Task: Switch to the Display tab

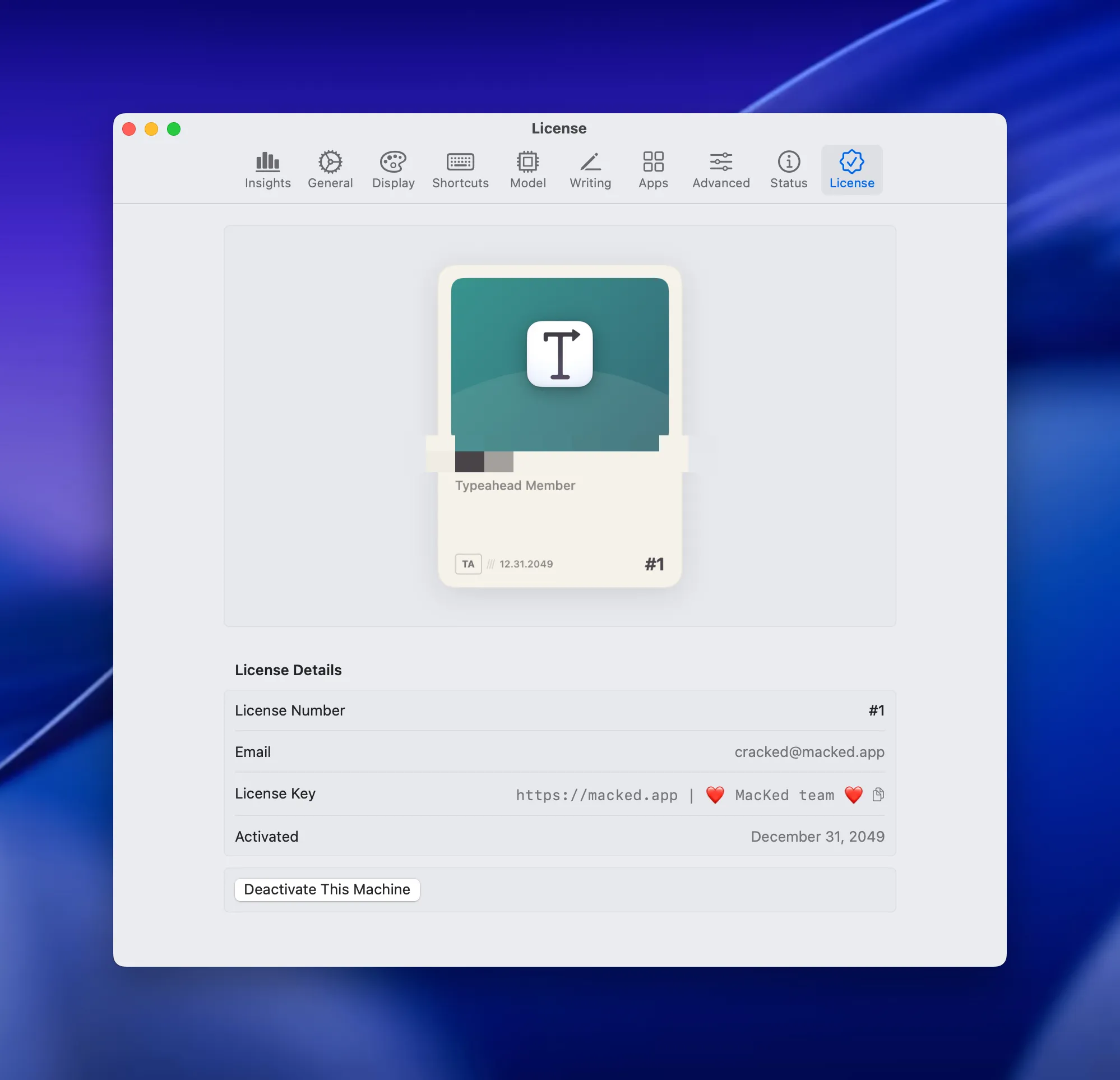Action: (393, 170)
